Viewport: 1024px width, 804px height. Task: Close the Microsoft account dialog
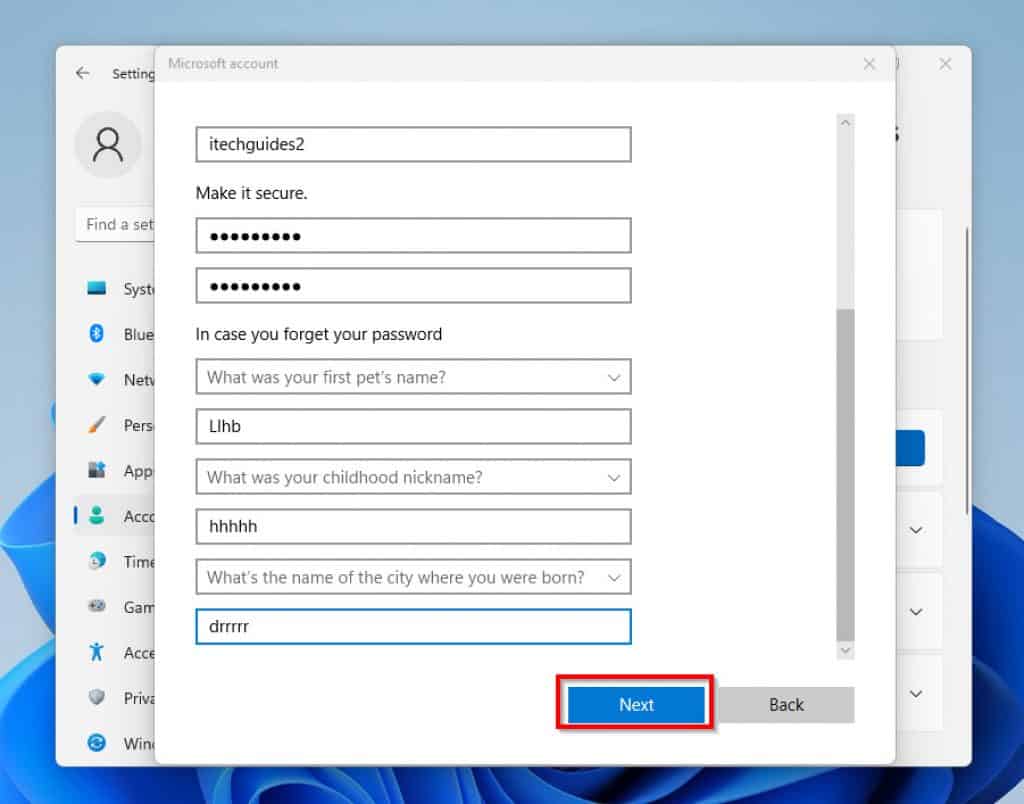click(869, 64)
